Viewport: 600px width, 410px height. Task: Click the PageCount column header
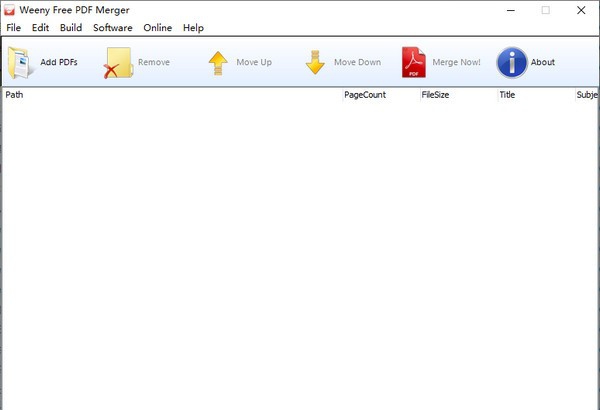[x=381, y=95]
